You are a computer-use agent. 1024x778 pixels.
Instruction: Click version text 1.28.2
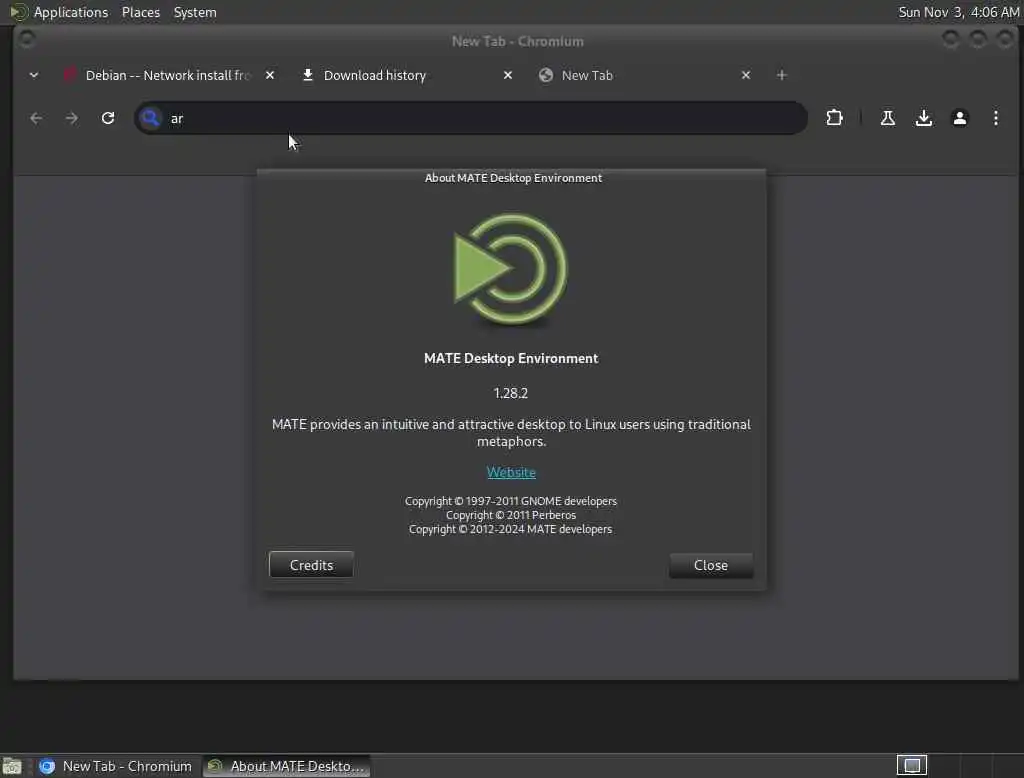(511, 393)
